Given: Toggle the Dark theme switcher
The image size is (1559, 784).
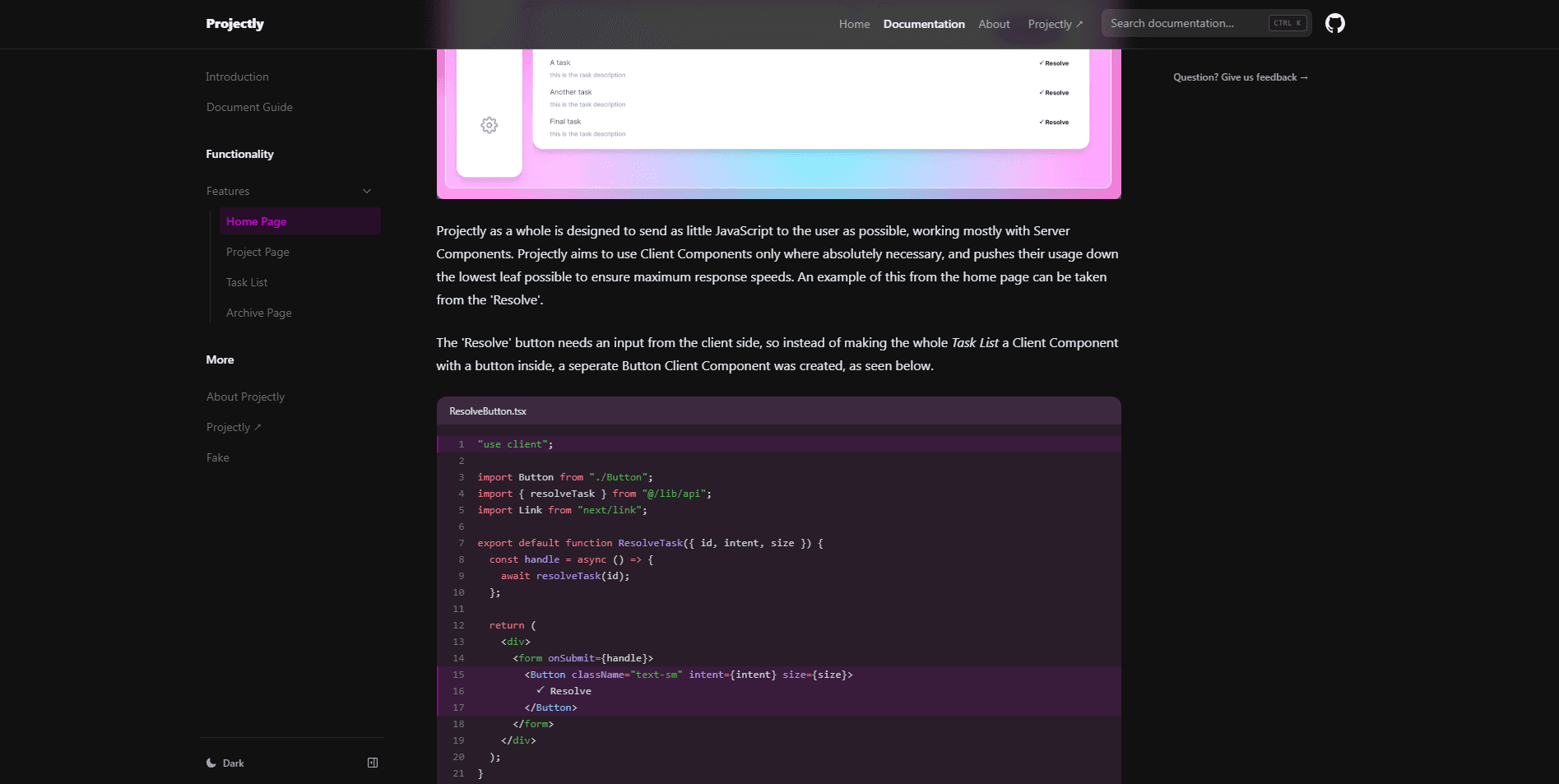Looking at the screenshot, I should (x=225, y=763).
